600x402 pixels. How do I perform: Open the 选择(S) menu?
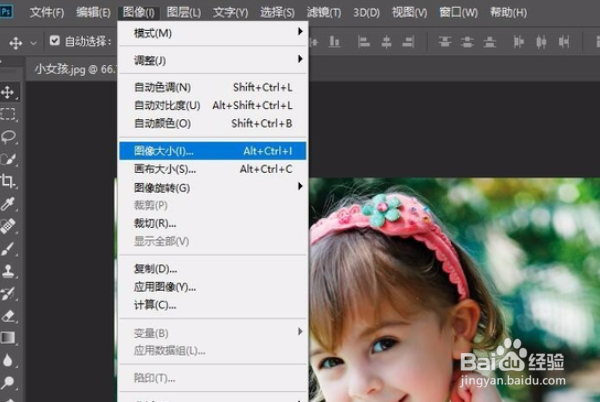pyautogui.click(x=277, y=12)
